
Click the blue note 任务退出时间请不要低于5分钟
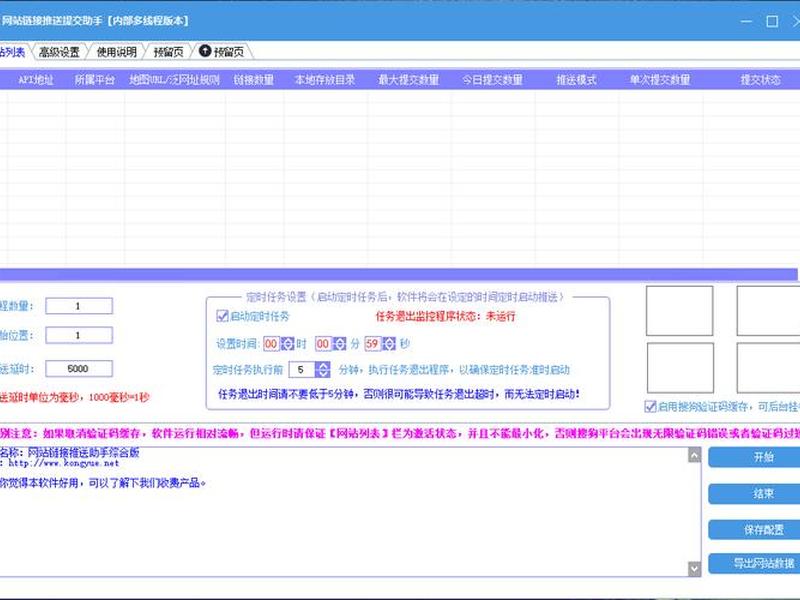(x=398, y=394)
